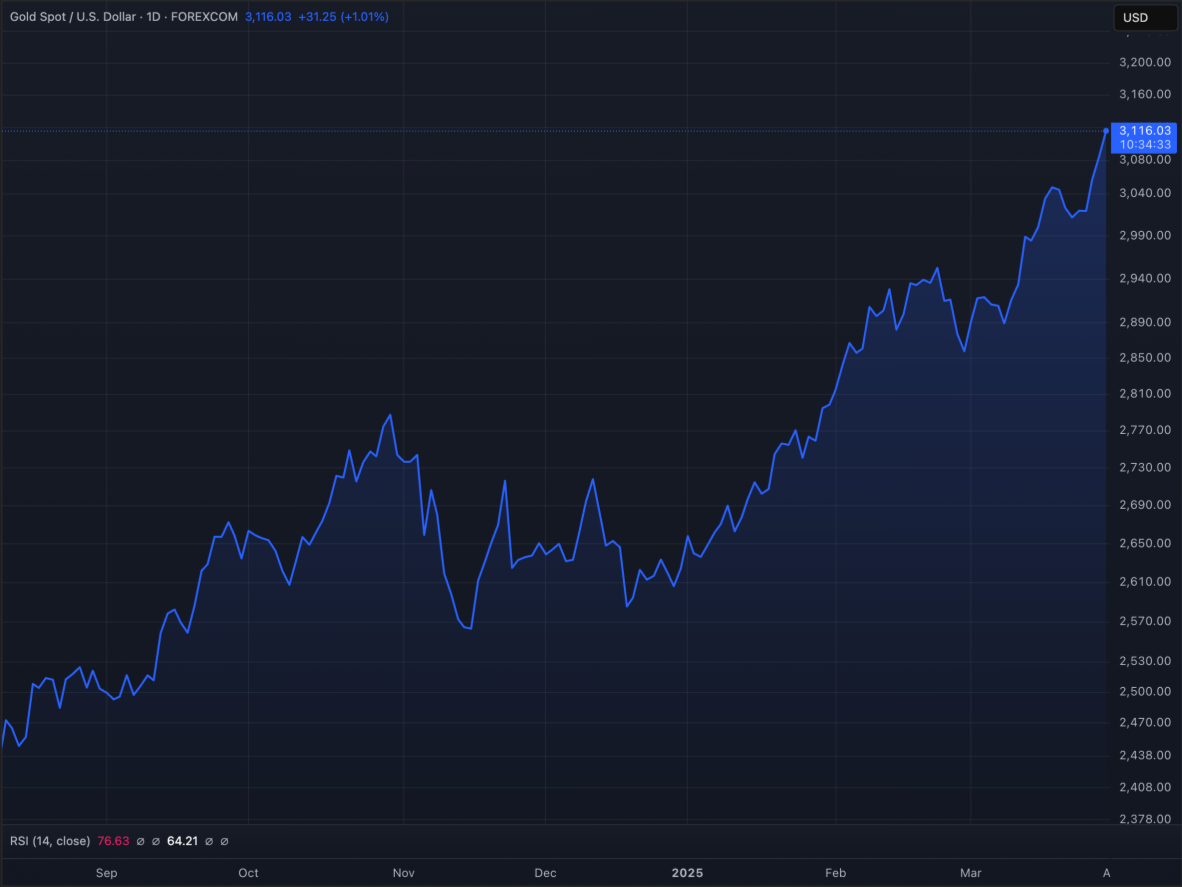Screen dimensions: 1182x887
Task: Click the Oct label on time axis
Action: click(x=249, y=873)
